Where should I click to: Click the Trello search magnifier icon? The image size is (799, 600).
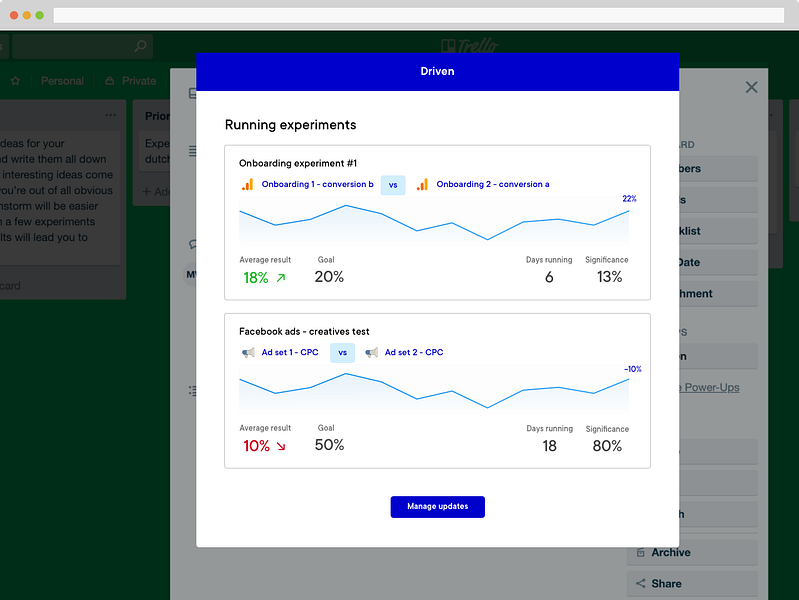click(140, 46)
